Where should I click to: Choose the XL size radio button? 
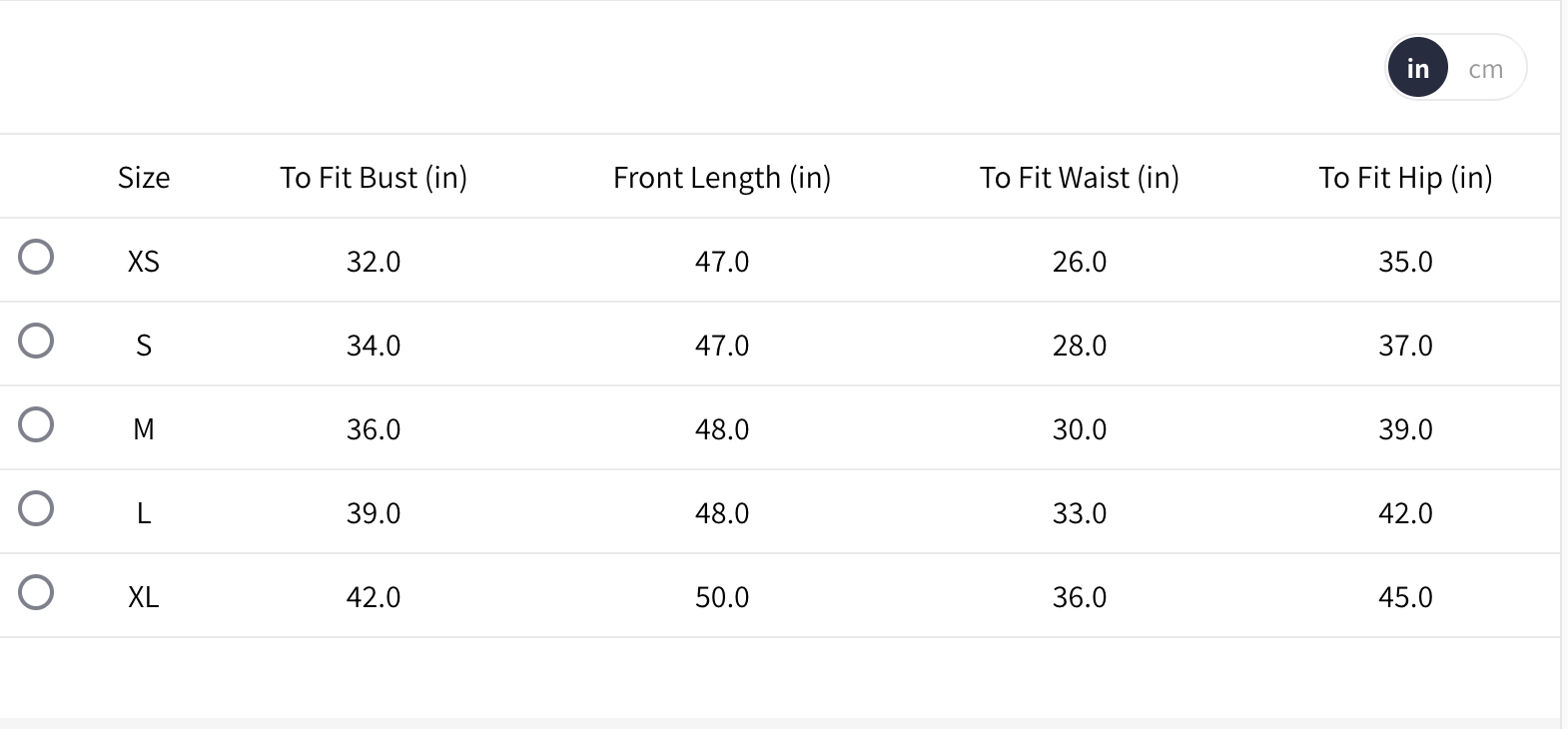point(36,592)
